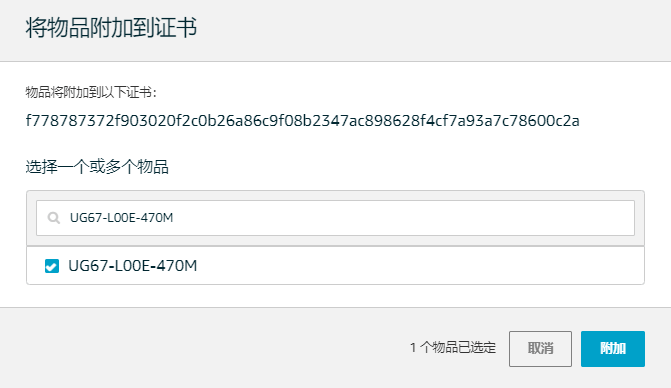This screenshot has height=388, width=671.
Task: Click the blank area right of search text in field
Action: click(x=402, y=218)
